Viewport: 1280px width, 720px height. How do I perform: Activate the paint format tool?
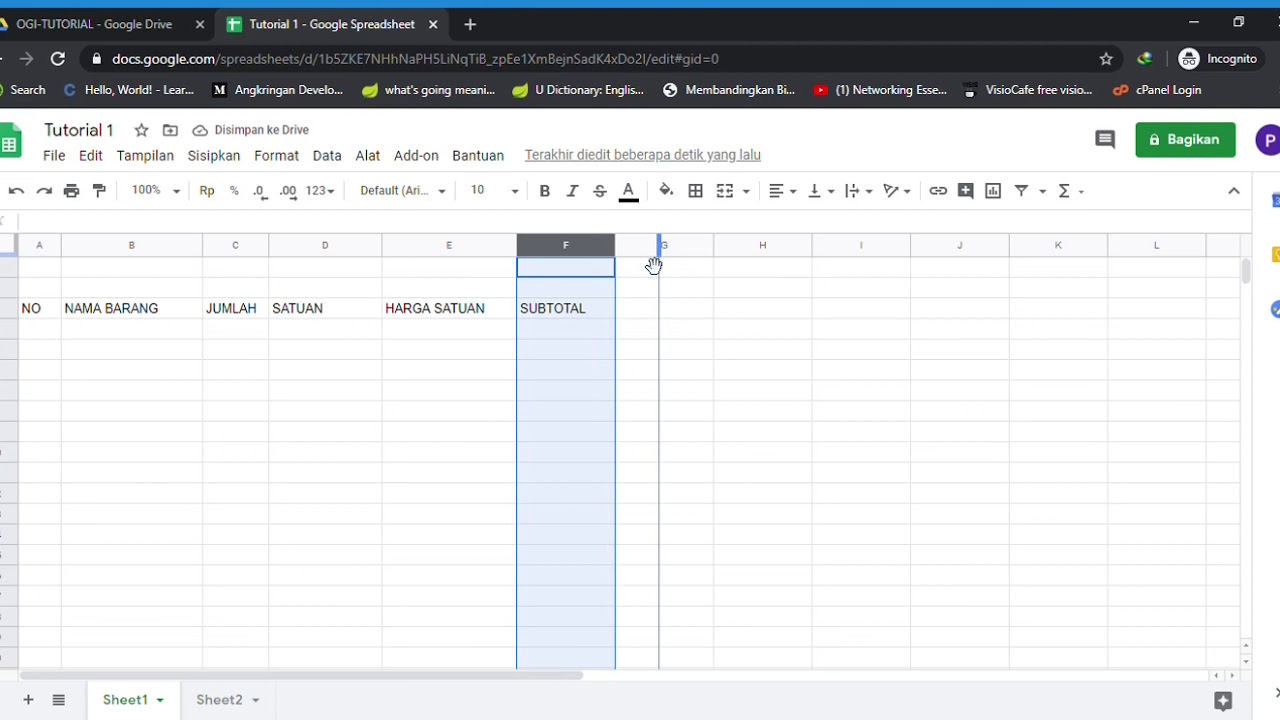tap(99, 191)
